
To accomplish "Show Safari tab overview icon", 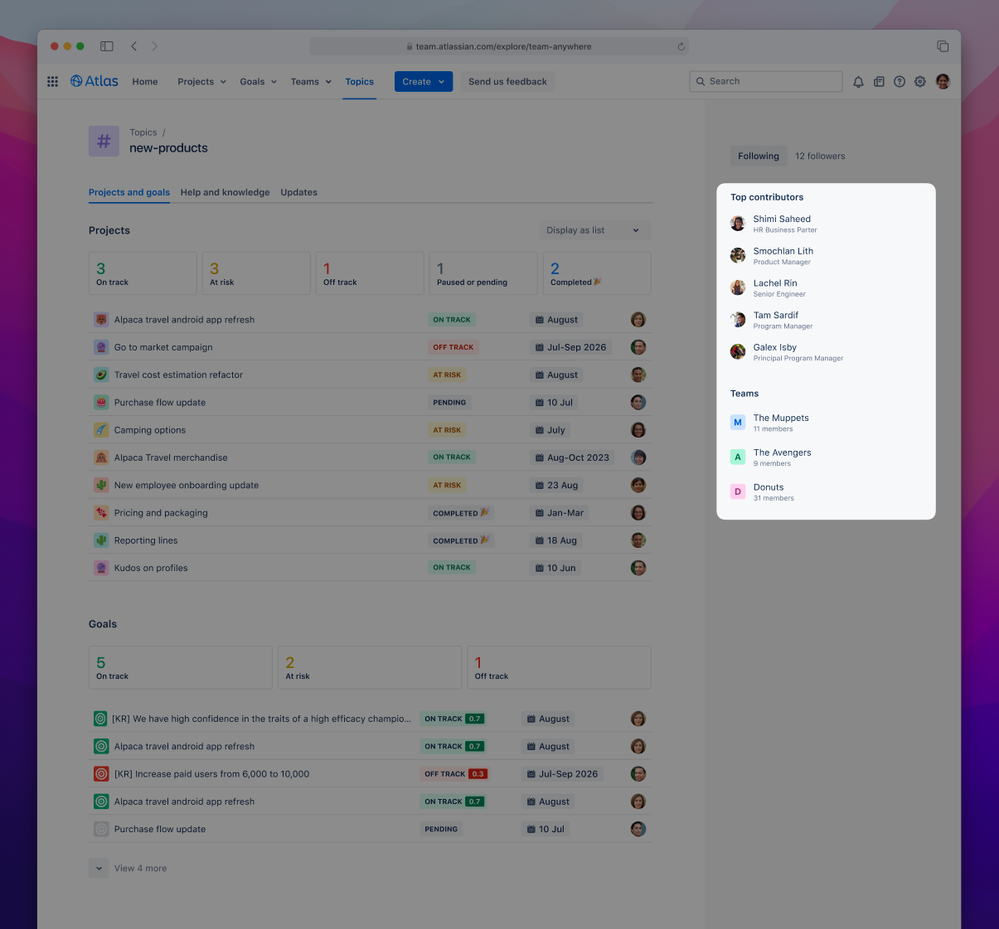I will (942, 46).
